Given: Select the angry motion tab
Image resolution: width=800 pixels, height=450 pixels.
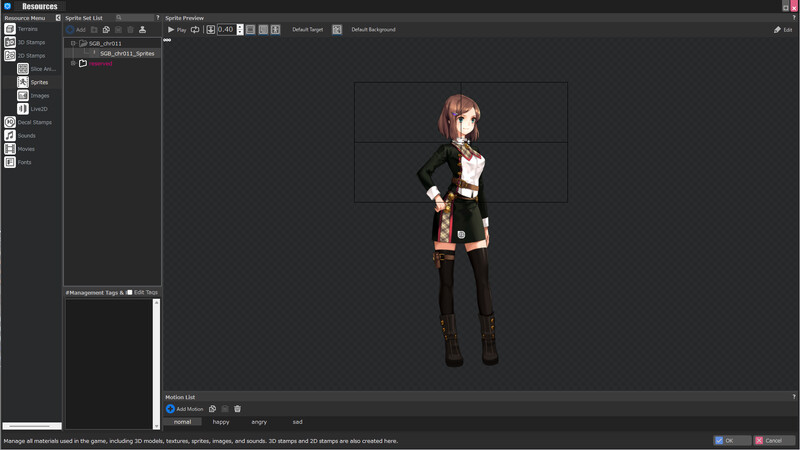Looking at the screenshot, I should pos(259,422).
